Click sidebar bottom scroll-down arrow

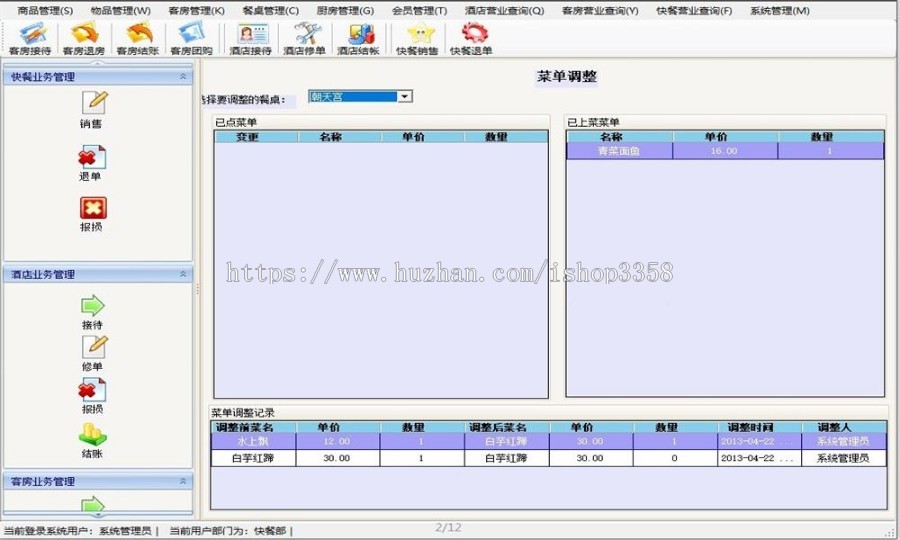[98, 515]
